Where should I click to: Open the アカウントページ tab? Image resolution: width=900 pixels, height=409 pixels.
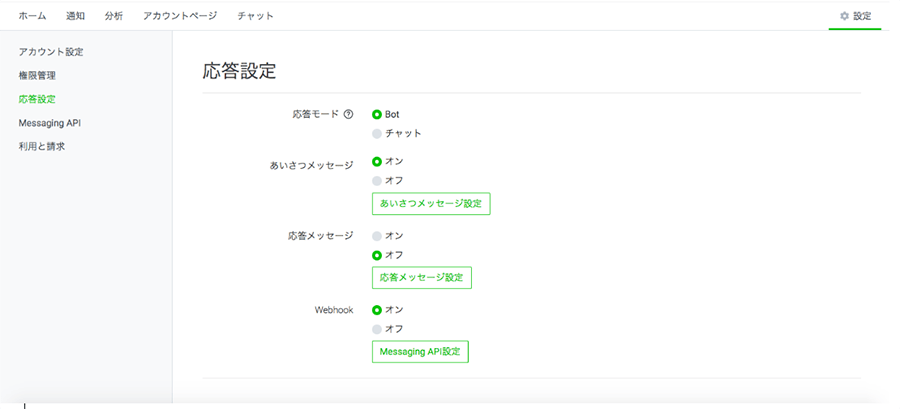180,16
